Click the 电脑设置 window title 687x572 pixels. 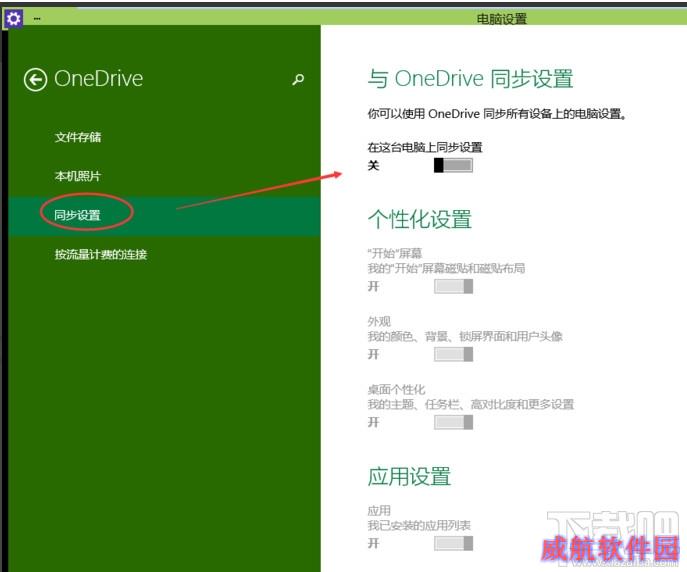coord(502,19)
